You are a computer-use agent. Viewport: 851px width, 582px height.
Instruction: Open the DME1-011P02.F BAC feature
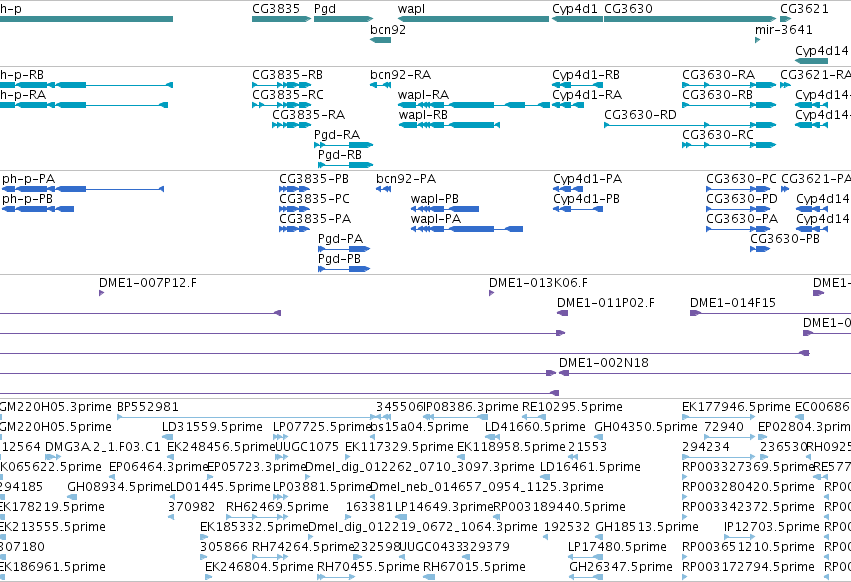point(562,313)
